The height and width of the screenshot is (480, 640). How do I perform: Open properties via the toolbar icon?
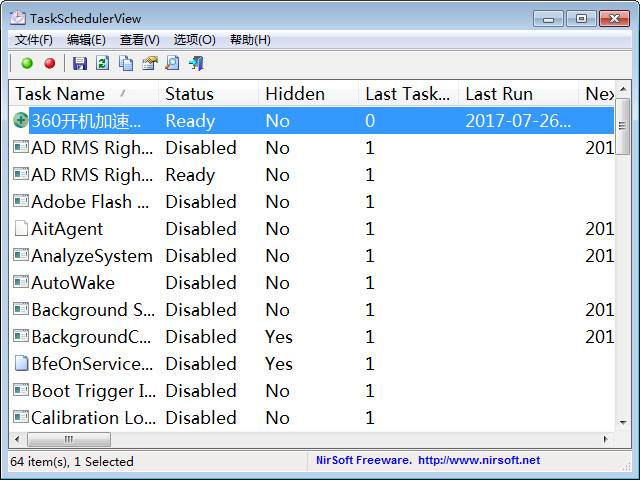click(x=150, y=63)
